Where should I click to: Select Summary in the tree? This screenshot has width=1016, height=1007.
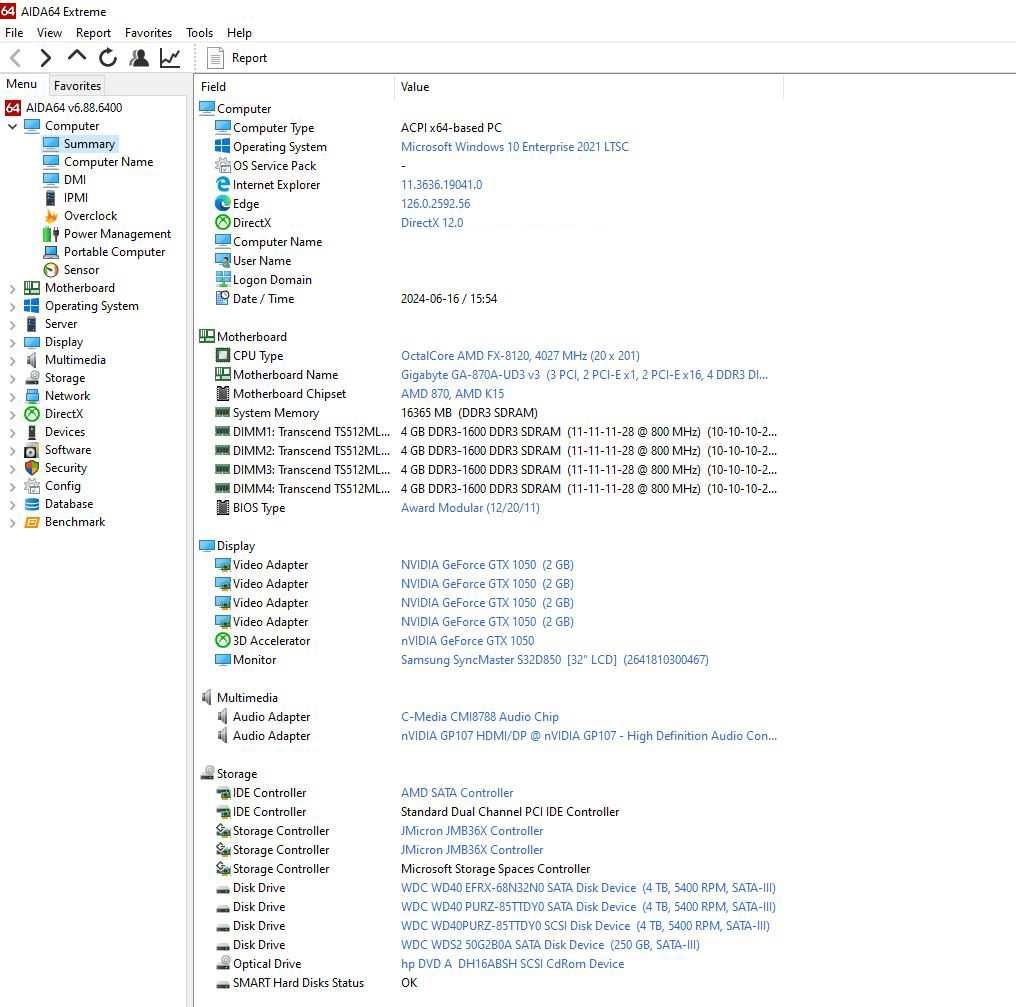coord(89,144)
